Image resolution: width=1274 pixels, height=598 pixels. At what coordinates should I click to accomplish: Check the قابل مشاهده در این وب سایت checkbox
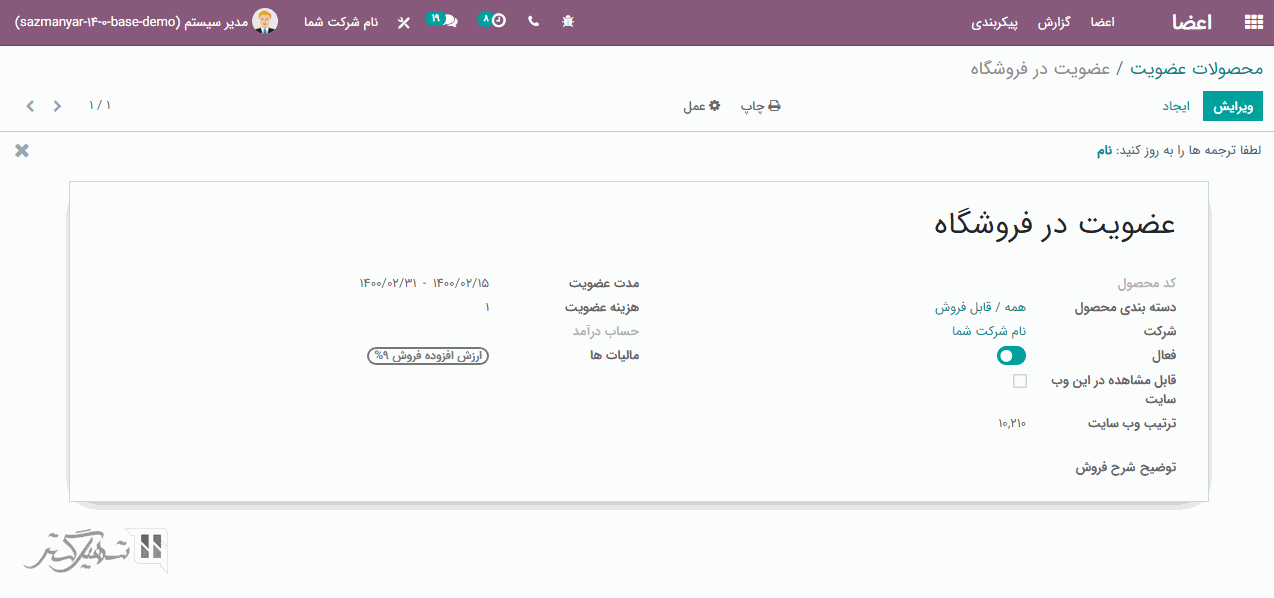pyautogui.click(x=1019, y=381)
